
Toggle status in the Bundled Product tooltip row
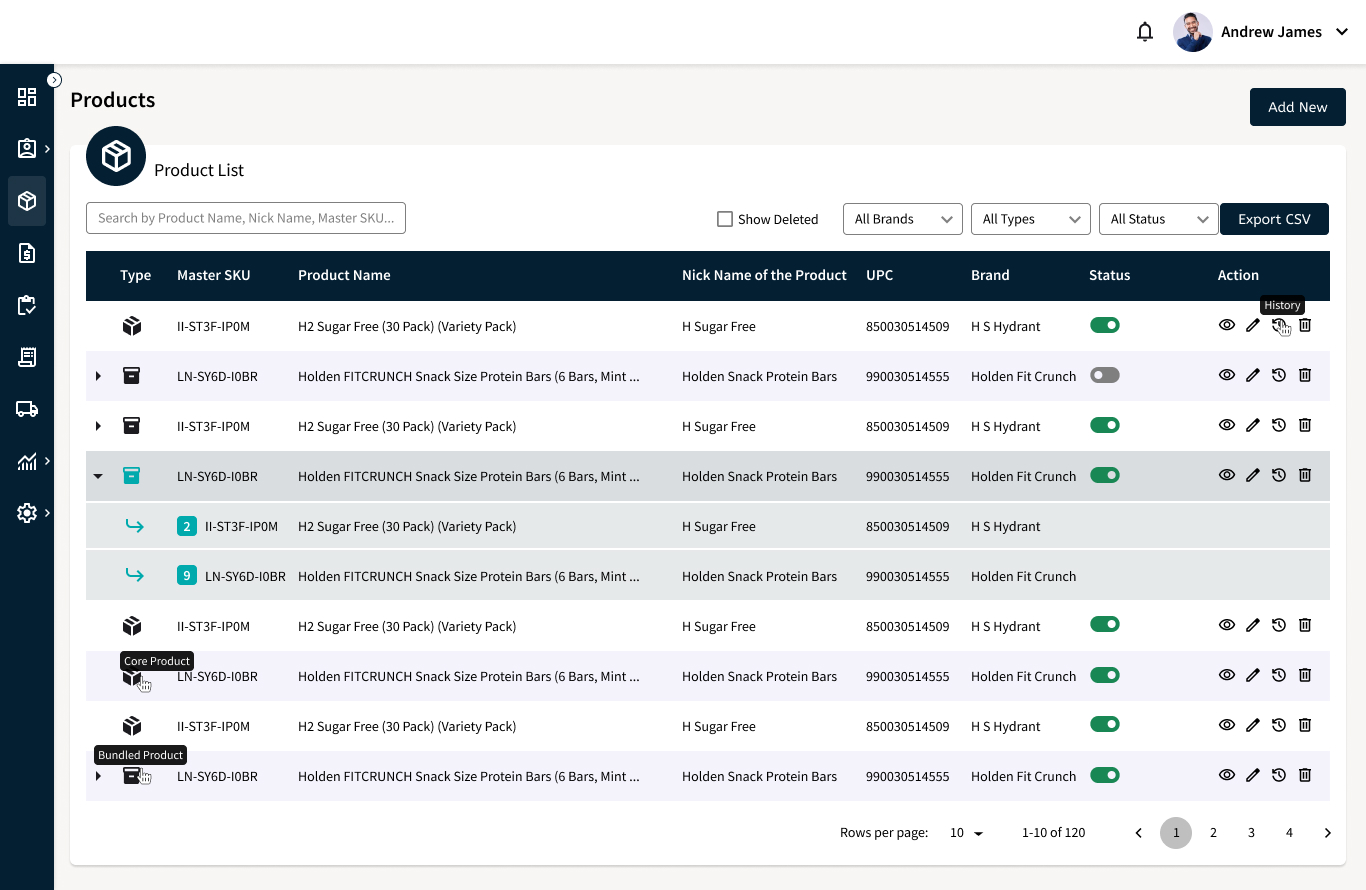[x=1104, y=775]
